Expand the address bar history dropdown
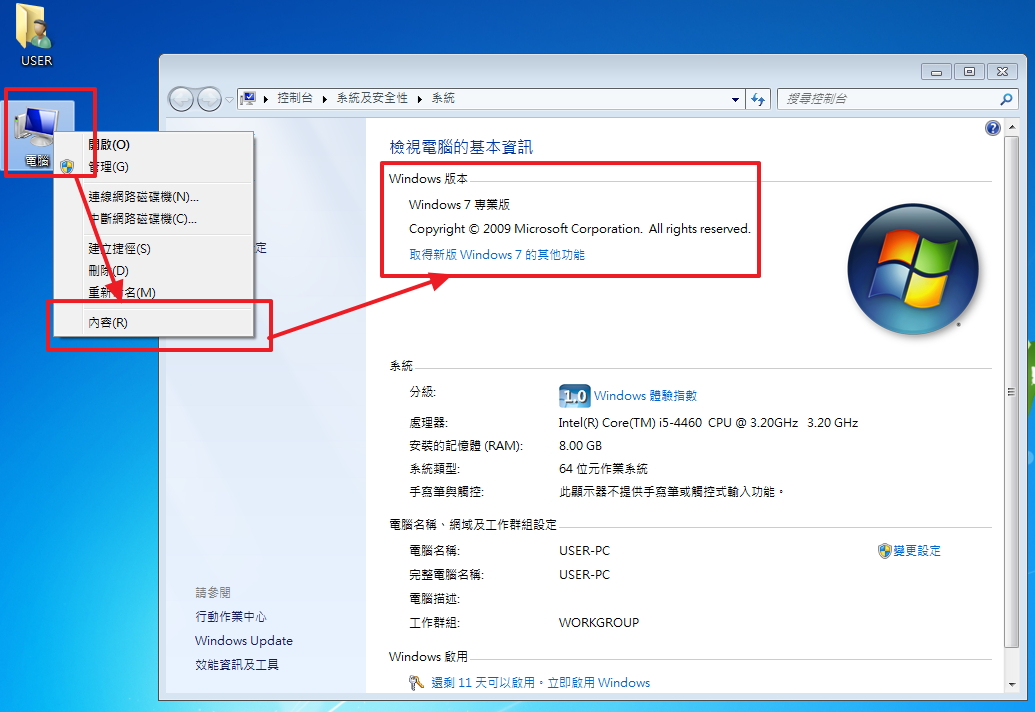1035x712 pixels. [735, 100]
